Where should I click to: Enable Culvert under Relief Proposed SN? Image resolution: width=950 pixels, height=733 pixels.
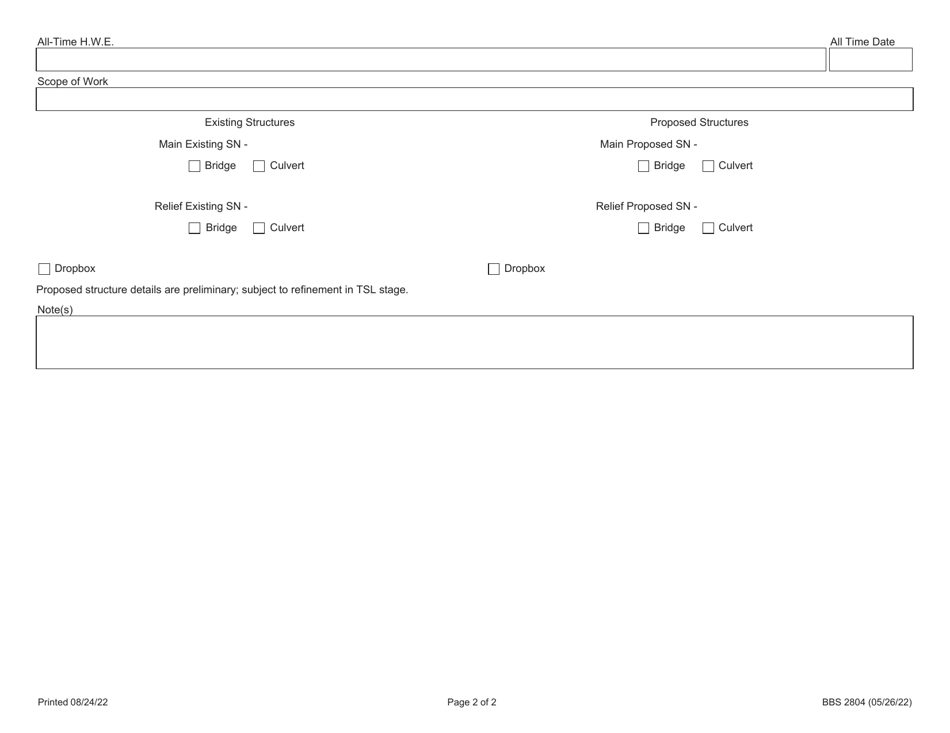click(708, 228)
